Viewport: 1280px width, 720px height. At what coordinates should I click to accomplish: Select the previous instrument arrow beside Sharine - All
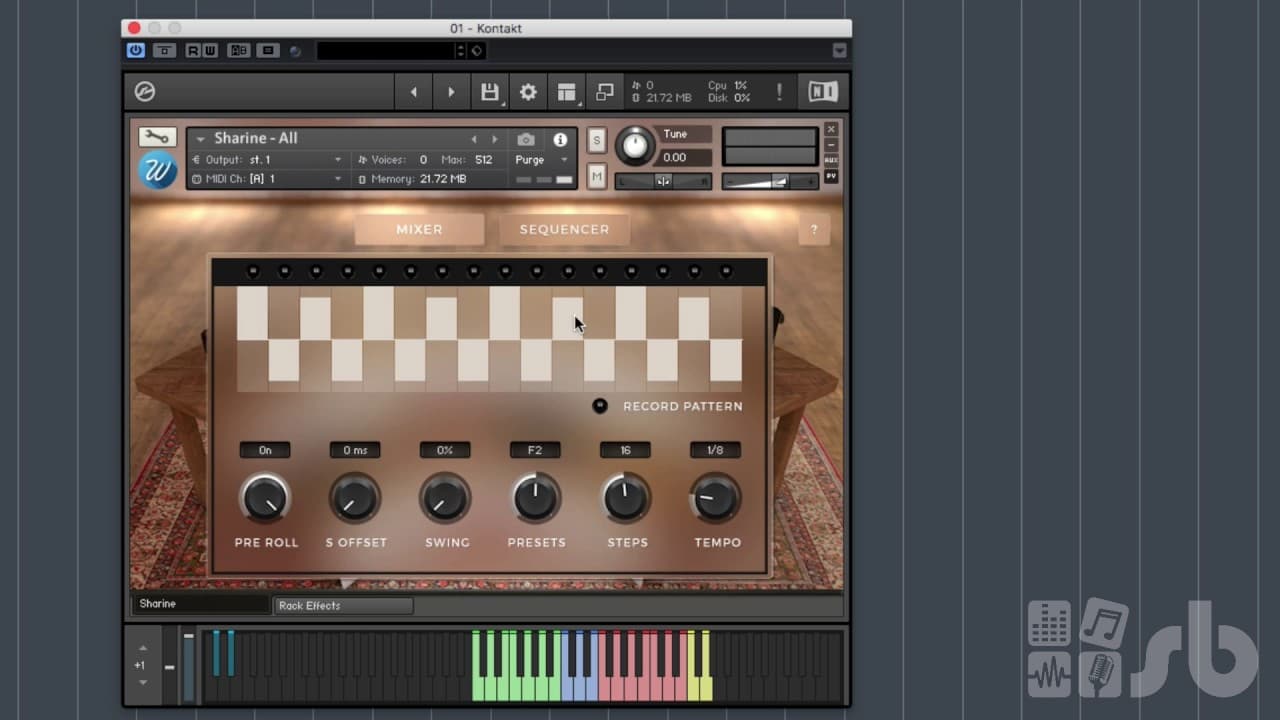(x=474, y=139)
